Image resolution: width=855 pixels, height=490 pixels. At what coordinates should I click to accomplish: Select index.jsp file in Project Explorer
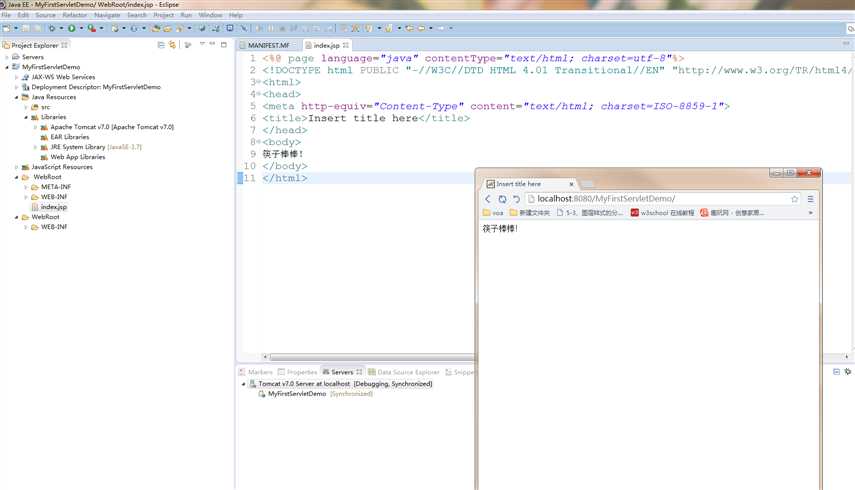[x=53, y=207]
